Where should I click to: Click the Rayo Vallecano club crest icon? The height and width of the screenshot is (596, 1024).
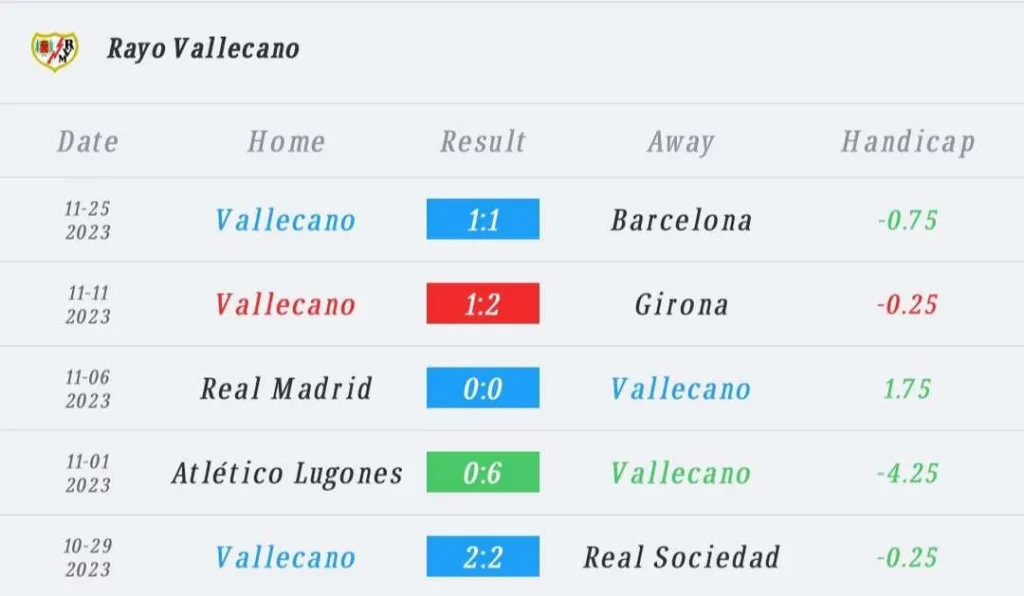coord(55,50)
